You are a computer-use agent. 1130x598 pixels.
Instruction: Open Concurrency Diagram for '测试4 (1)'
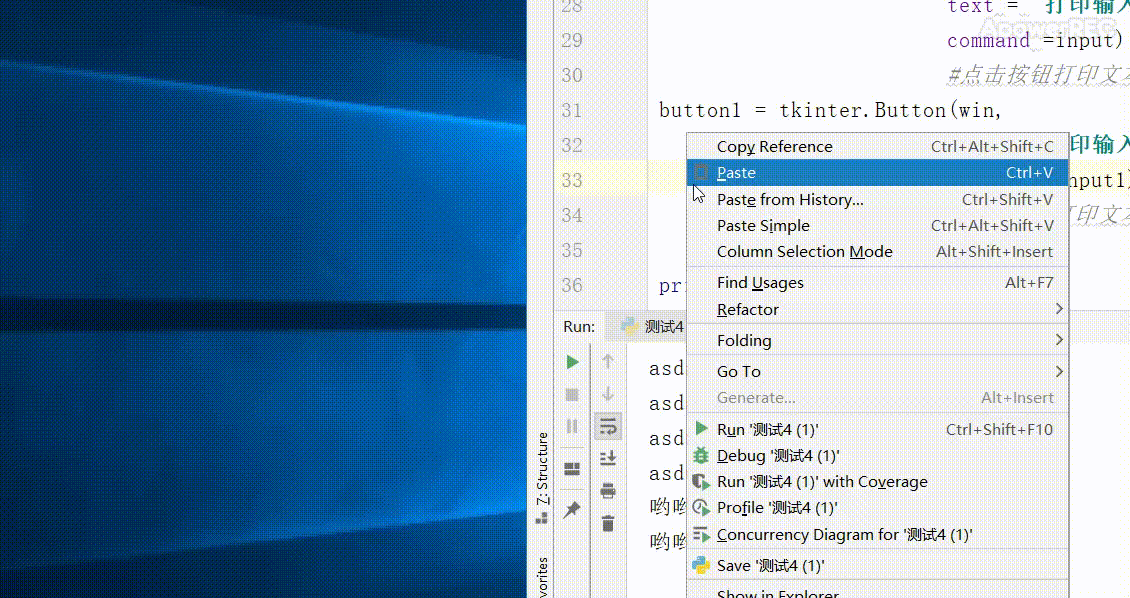(x=877, y=535)
